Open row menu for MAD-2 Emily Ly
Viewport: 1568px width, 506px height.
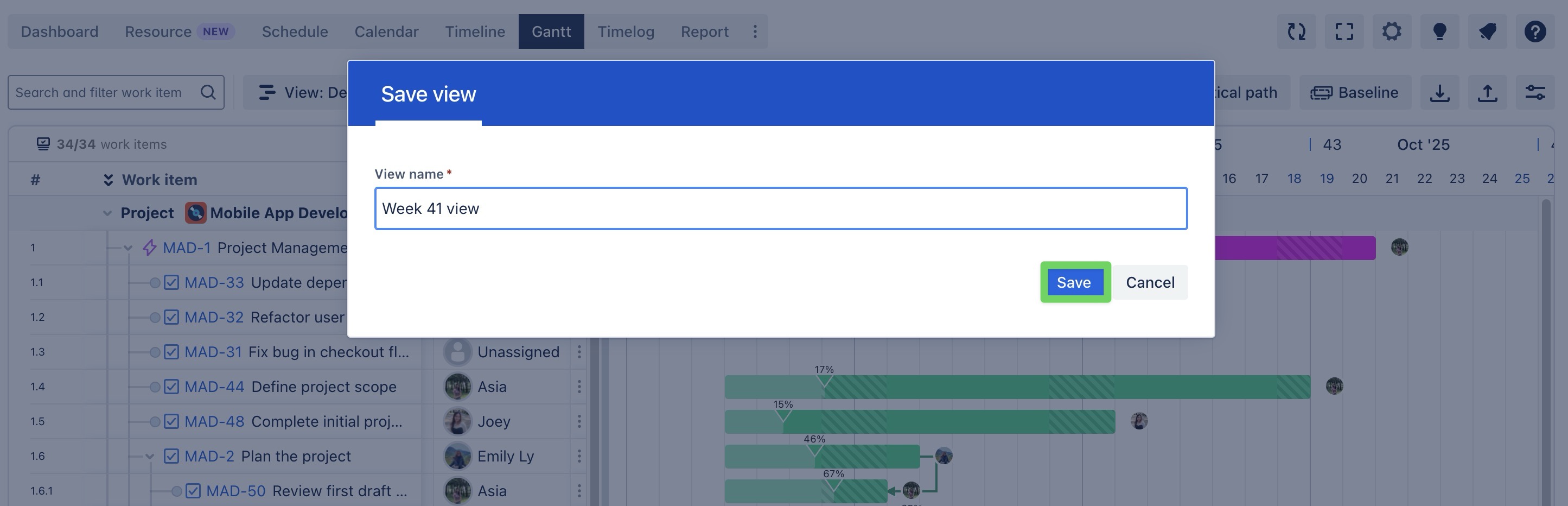579,457
